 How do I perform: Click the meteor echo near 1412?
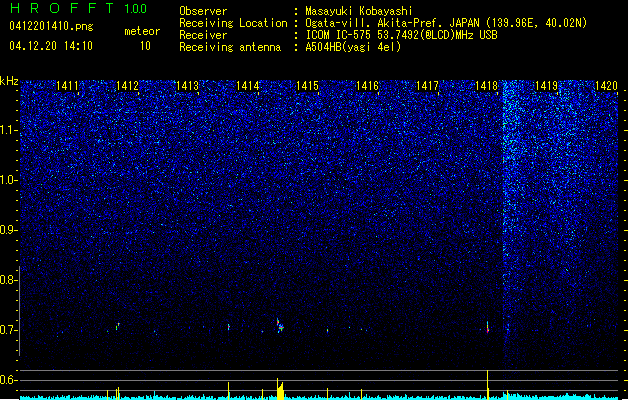(118, 326)
